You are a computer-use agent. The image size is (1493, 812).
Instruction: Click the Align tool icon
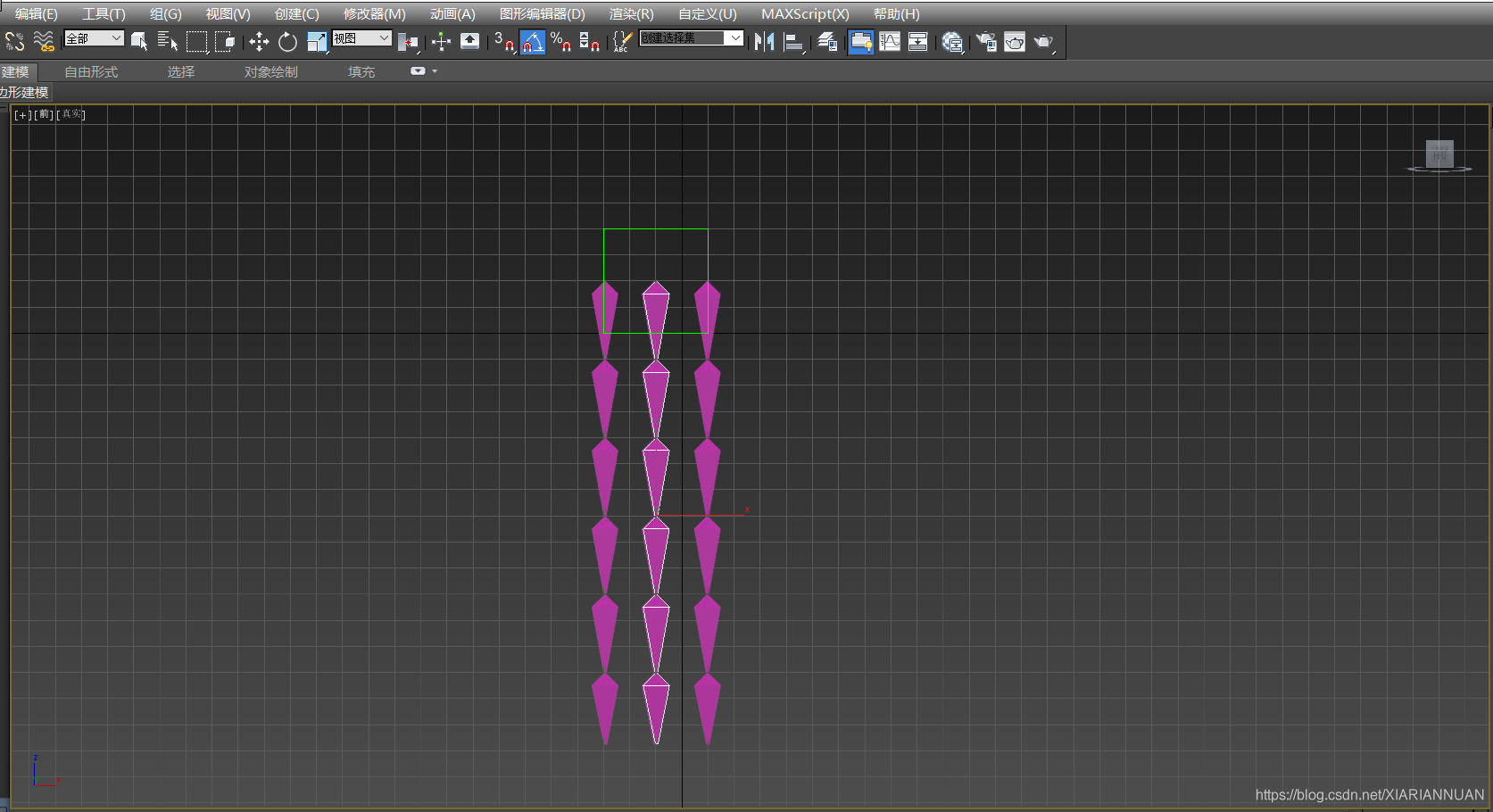coord(793,41)
